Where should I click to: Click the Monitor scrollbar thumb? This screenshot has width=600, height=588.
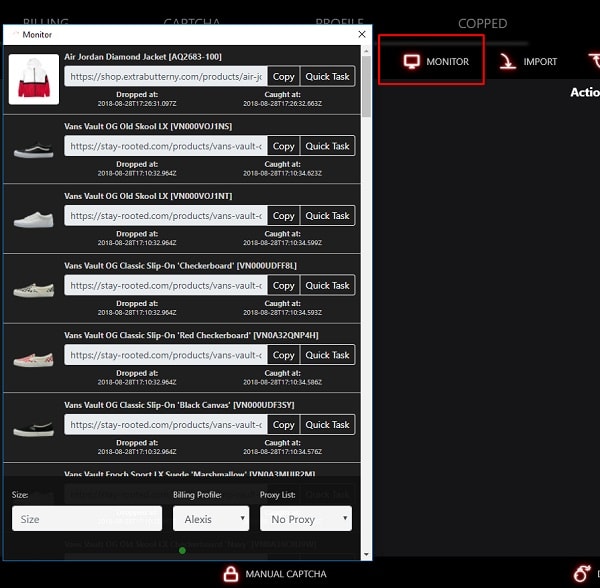click(366, 86)
